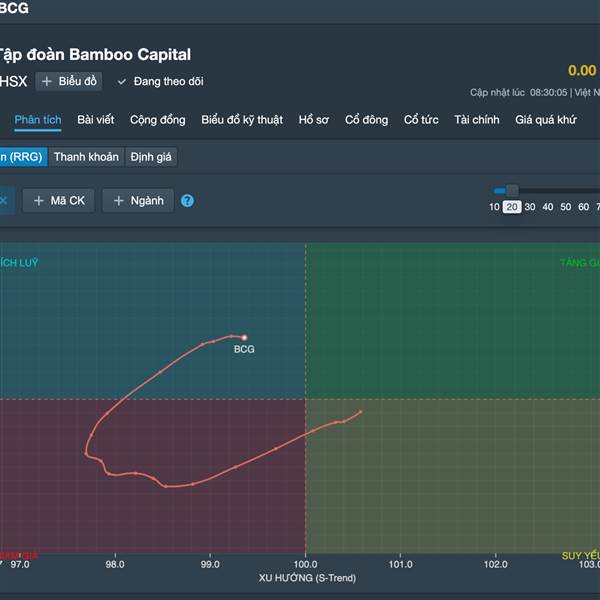Click the 98.0 axis tick label

point(115,564)
